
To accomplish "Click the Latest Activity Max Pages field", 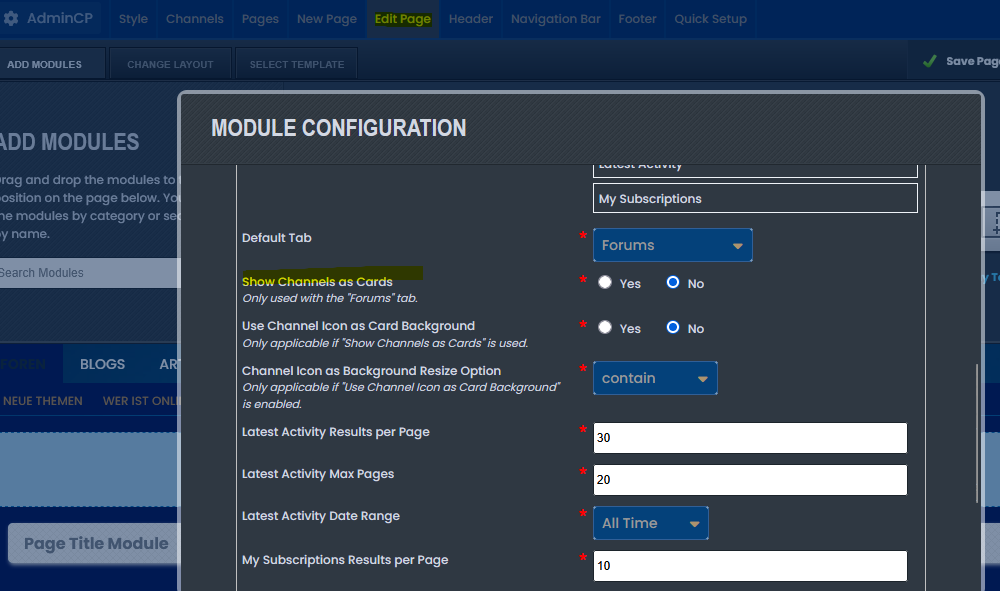I will pos(750,480).
